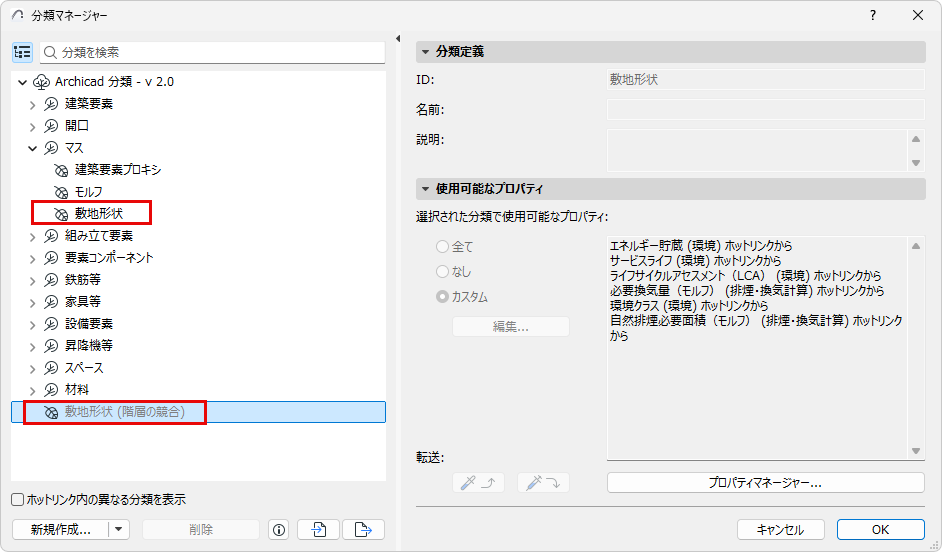Expand the 鉄筋等 tree node
The width and height of the screenshot is (942, 552).
[x=33, y=281]
